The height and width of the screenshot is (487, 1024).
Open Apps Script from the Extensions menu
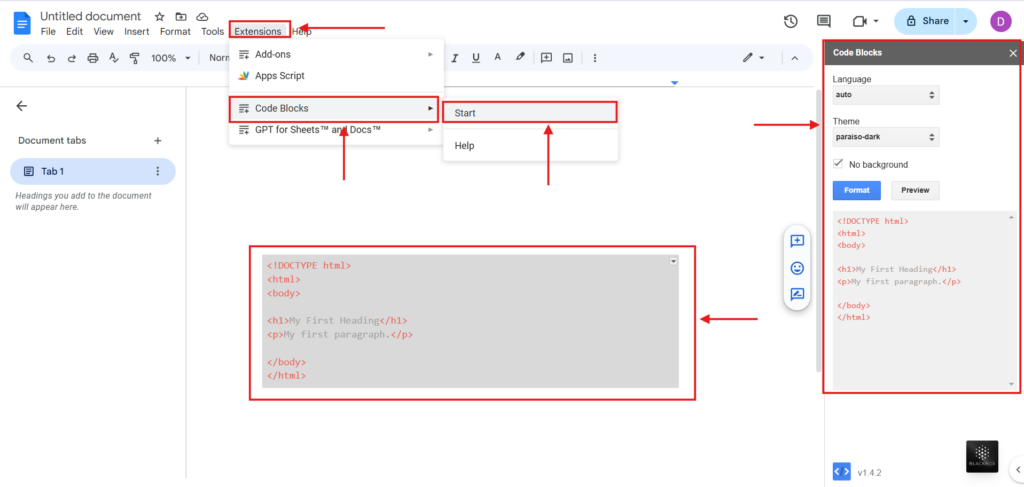(x=279, y=76)
